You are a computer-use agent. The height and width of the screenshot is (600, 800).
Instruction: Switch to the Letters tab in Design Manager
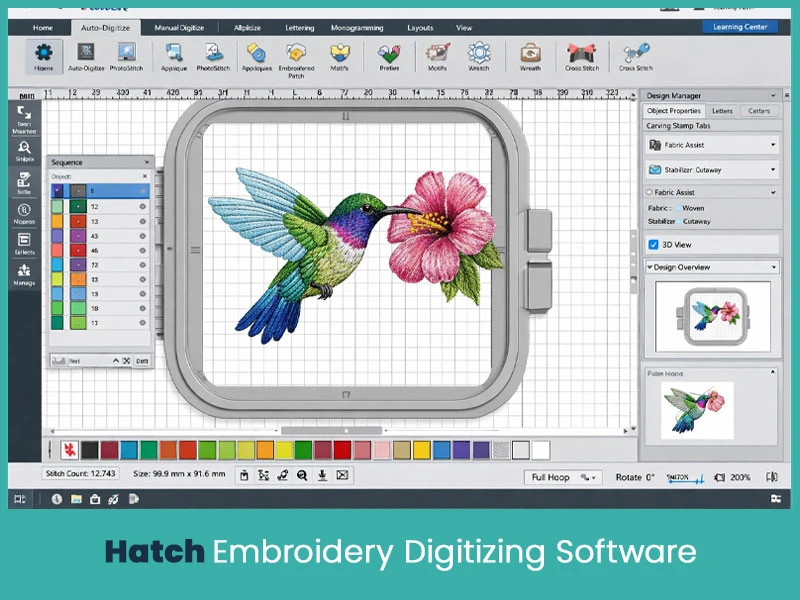pyautogui.click(x=722, y=111)
